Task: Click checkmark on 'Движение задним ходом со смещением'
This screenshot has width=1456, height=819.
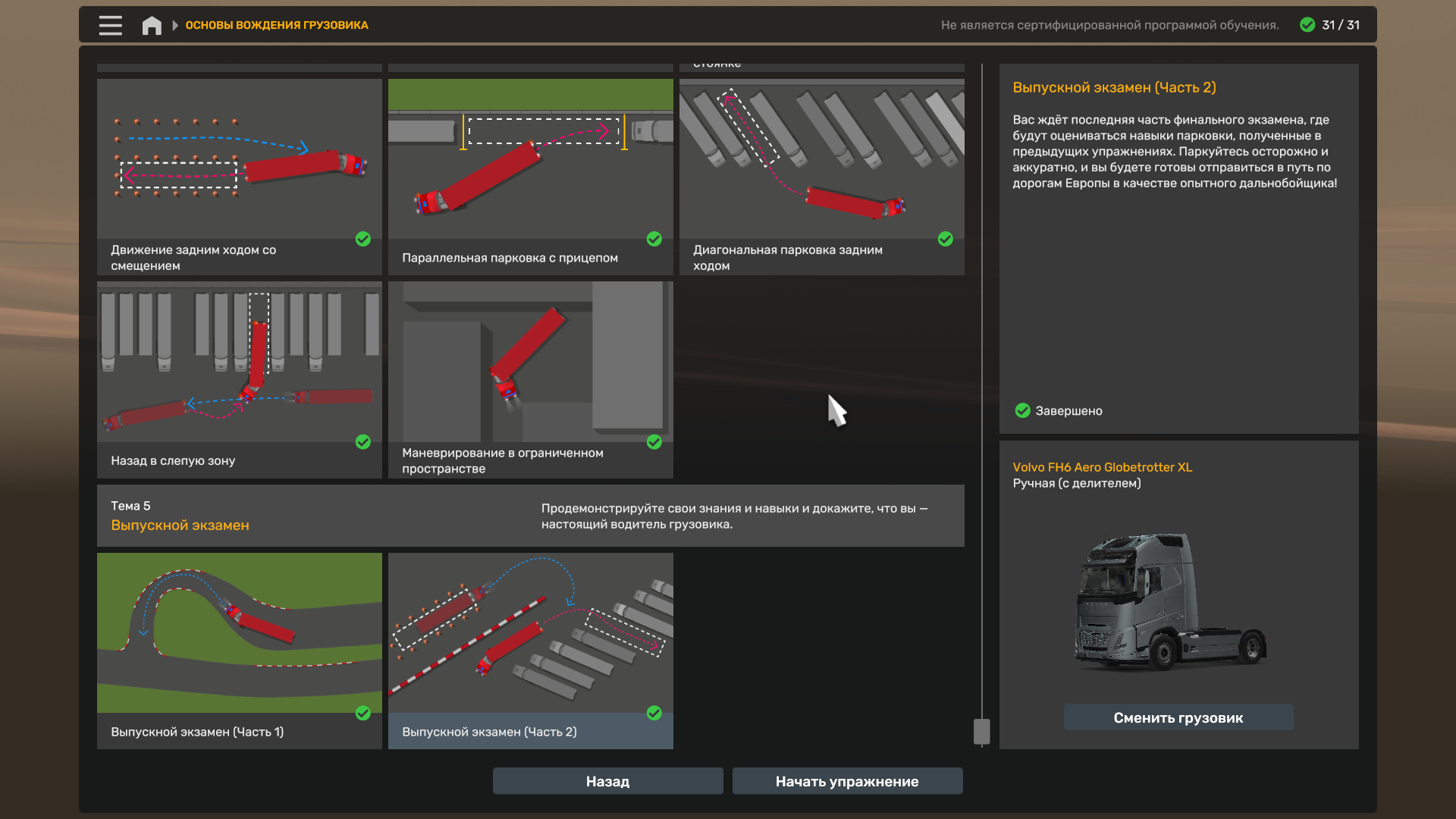Action: pyautogui.click(x=363, y=239)
